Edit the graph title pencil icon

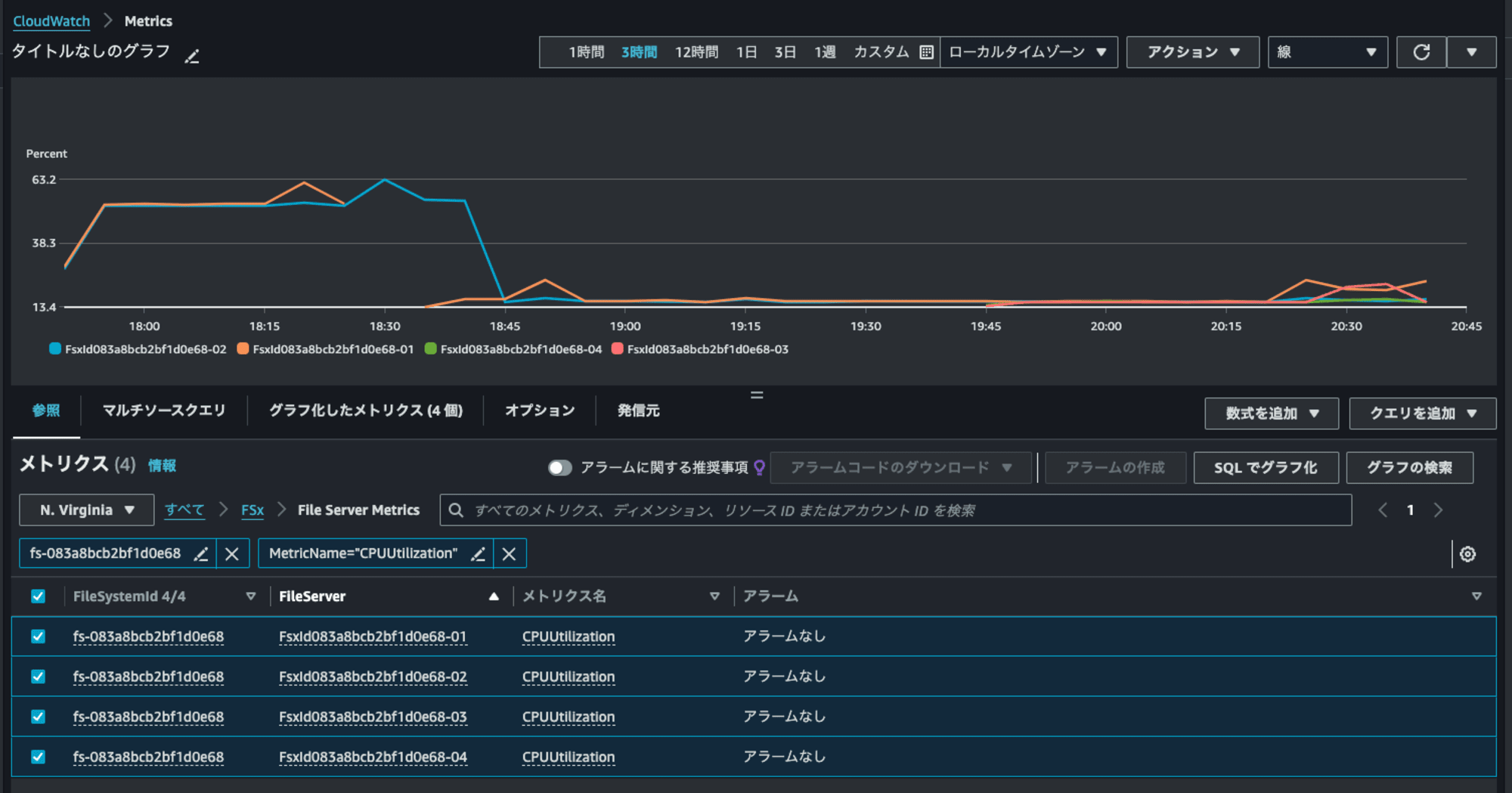pos(192,56)
